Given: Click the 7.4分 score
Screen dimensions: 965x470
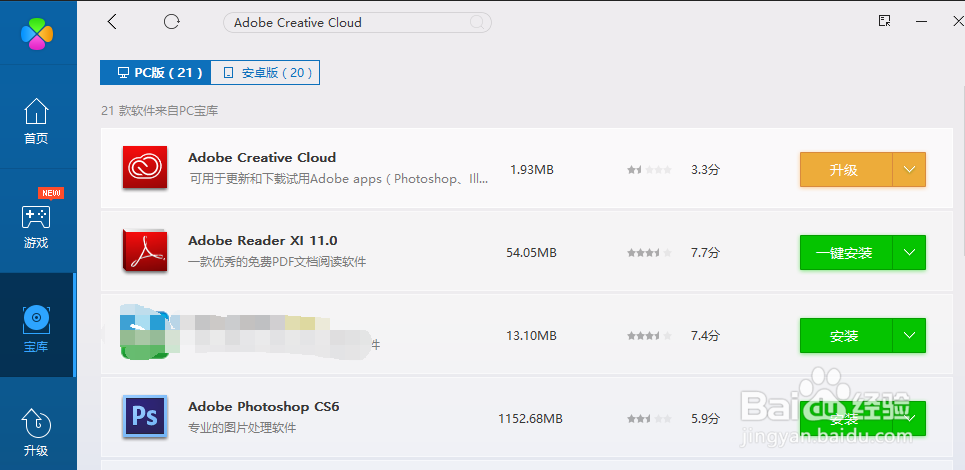Looking at the screenshot, I should (x=705, y=336).
